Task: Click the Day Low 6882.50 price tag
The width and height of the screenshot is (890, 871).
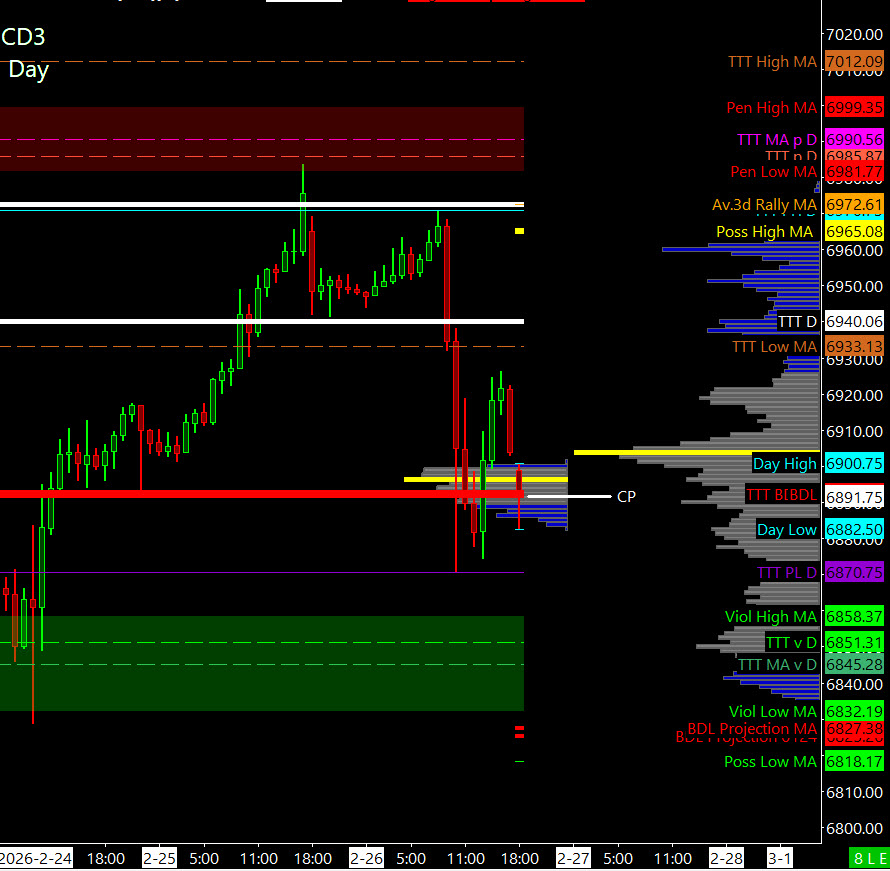Action: click(854, 530)
